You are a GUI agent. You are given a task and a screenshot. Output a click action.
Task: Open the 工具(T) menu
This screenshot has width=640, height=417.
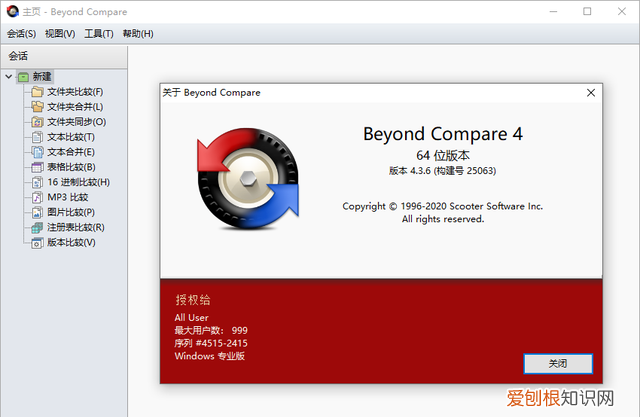(99, 34)
